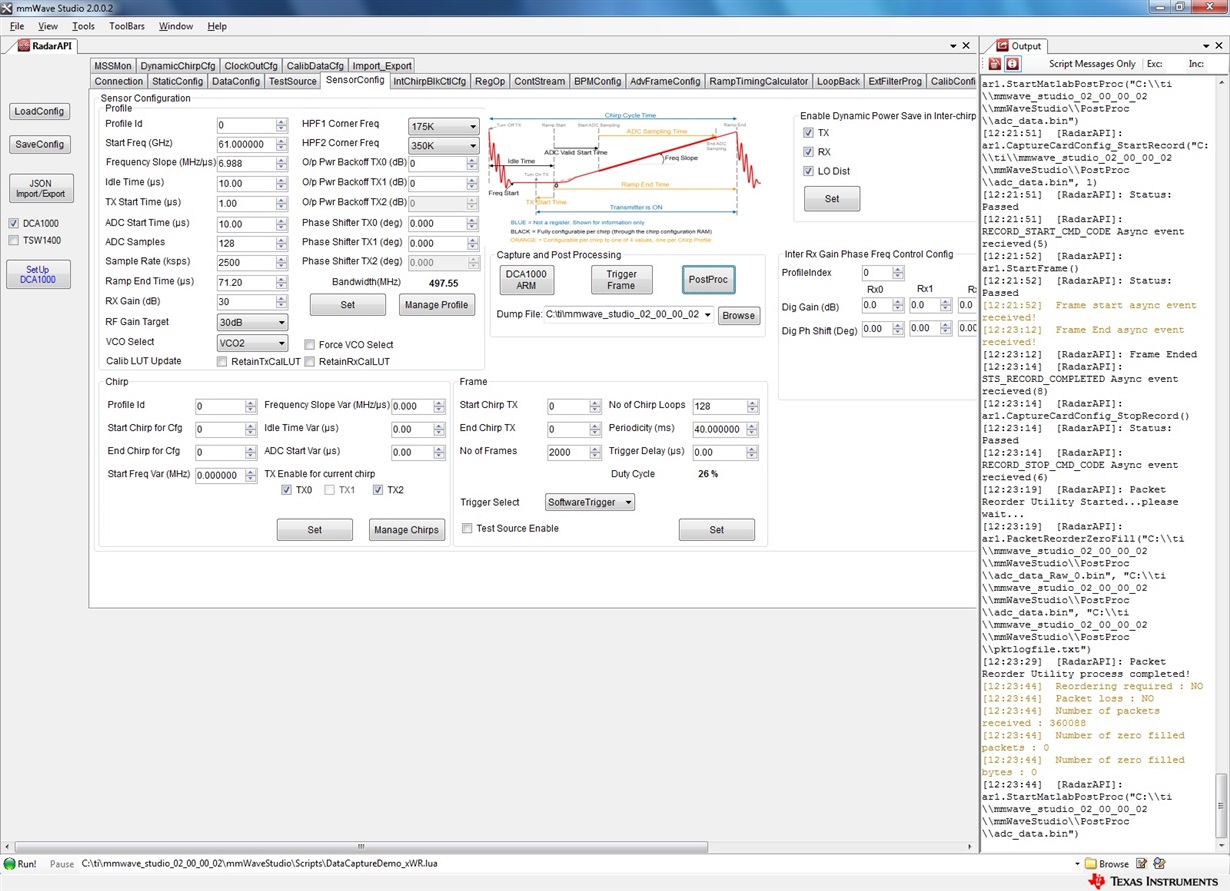Close the Output panel with its X
This screenshot has width=1230, height=891.
tap(1219, 46)
